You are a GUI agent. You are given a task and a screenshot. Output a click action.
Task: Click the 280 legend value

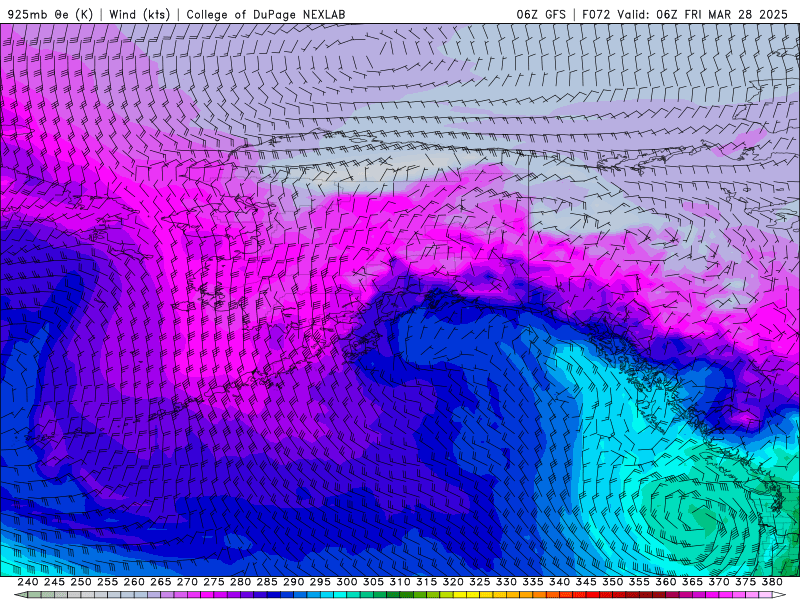[x=240, y=582]
